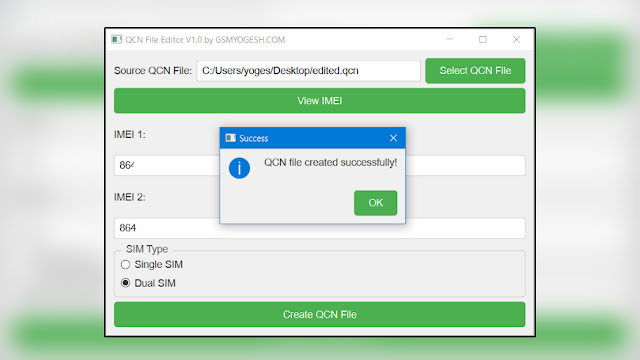The image size is (640, 360).
Task: Click the Create QCN File button
Action: [x=320, y=314]
